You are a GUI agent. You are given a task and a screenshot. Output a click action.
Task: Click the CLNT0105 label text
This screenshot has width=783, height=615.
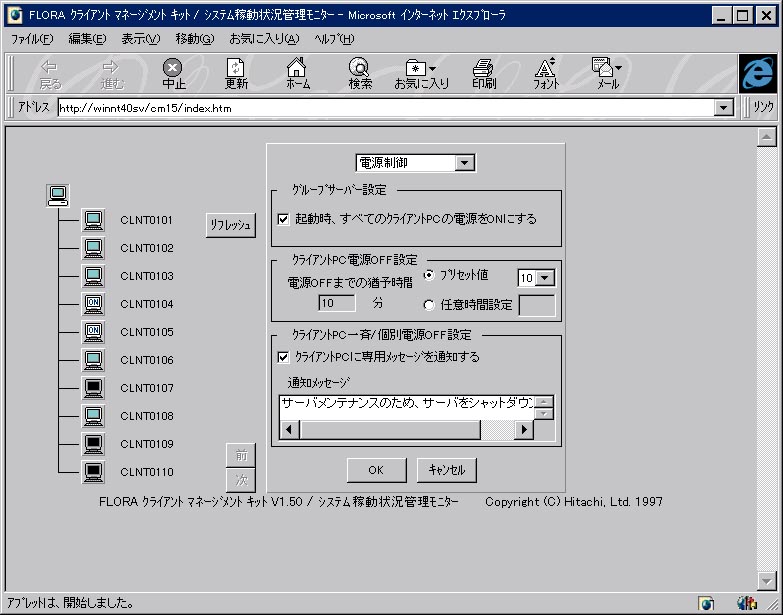(x=146, y=332)
